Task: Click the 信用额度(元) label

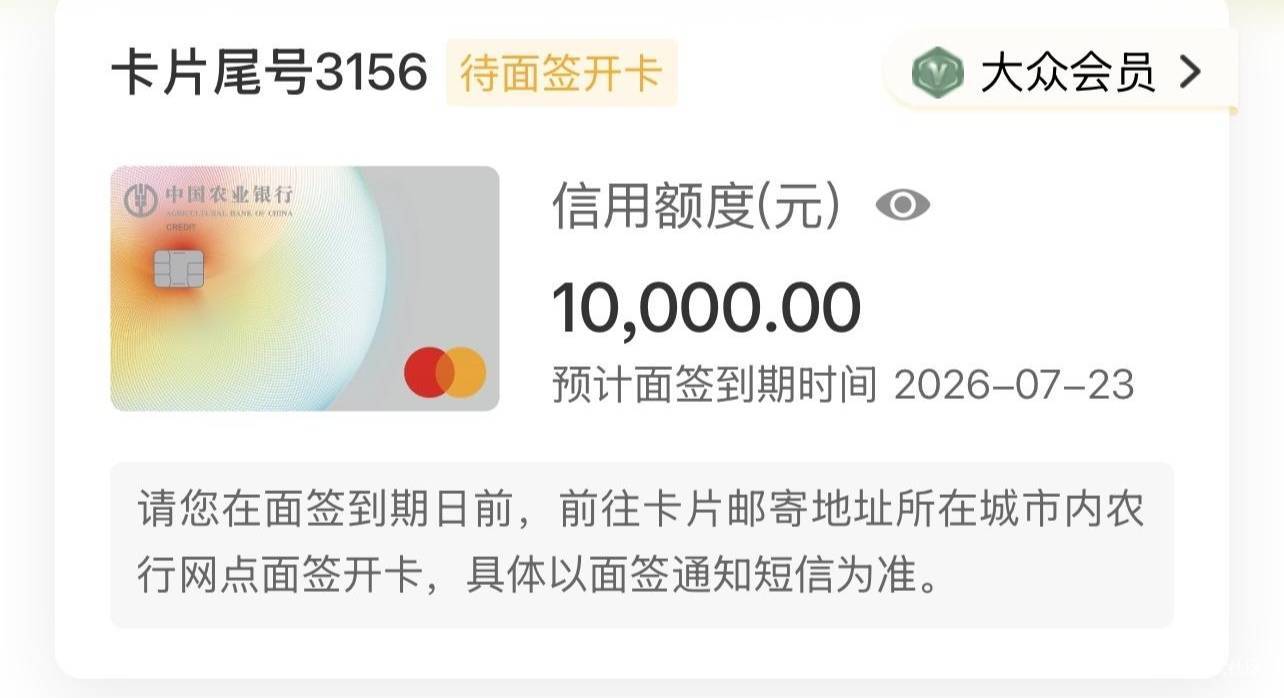Action: tap(696, 207)
